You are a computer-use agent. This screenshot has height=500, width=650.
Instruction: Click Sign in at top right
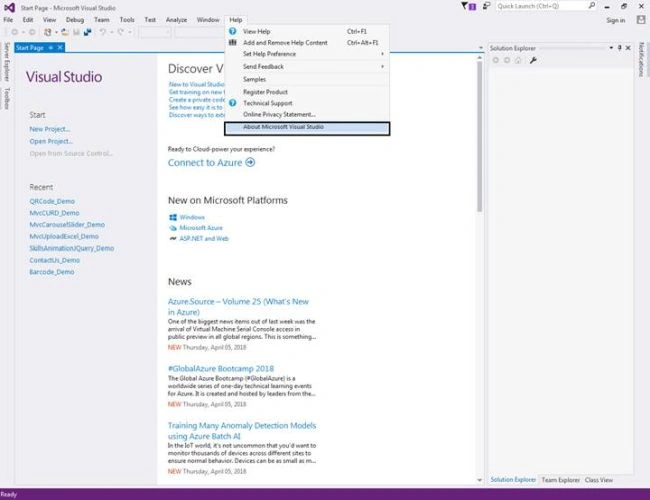[x=616, y=20]
